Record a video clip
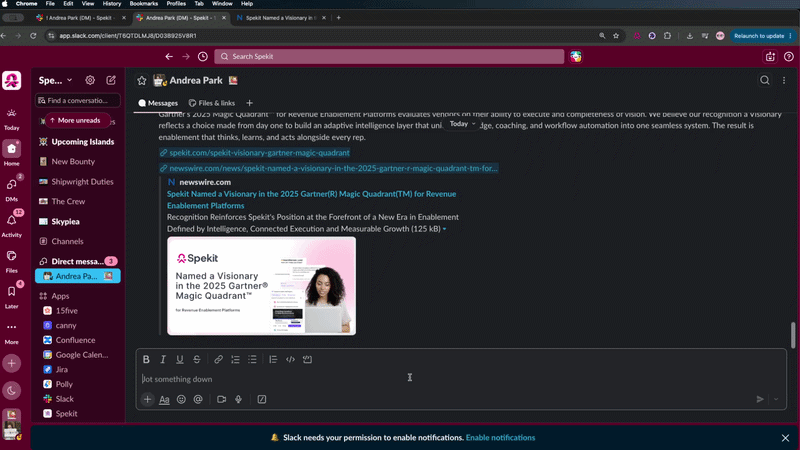Viewport: 800px width, 450px height. [x=221, y=399]
